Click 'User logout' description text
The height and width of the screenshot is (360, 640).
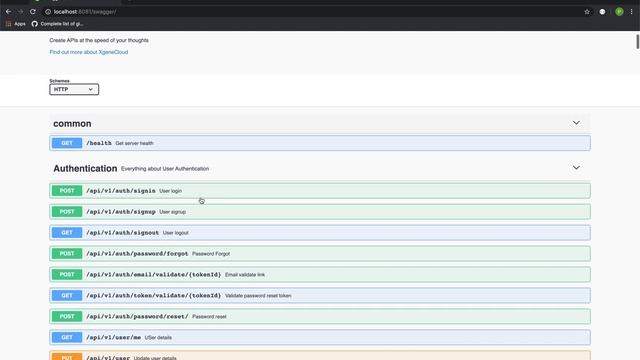[176, 233]
